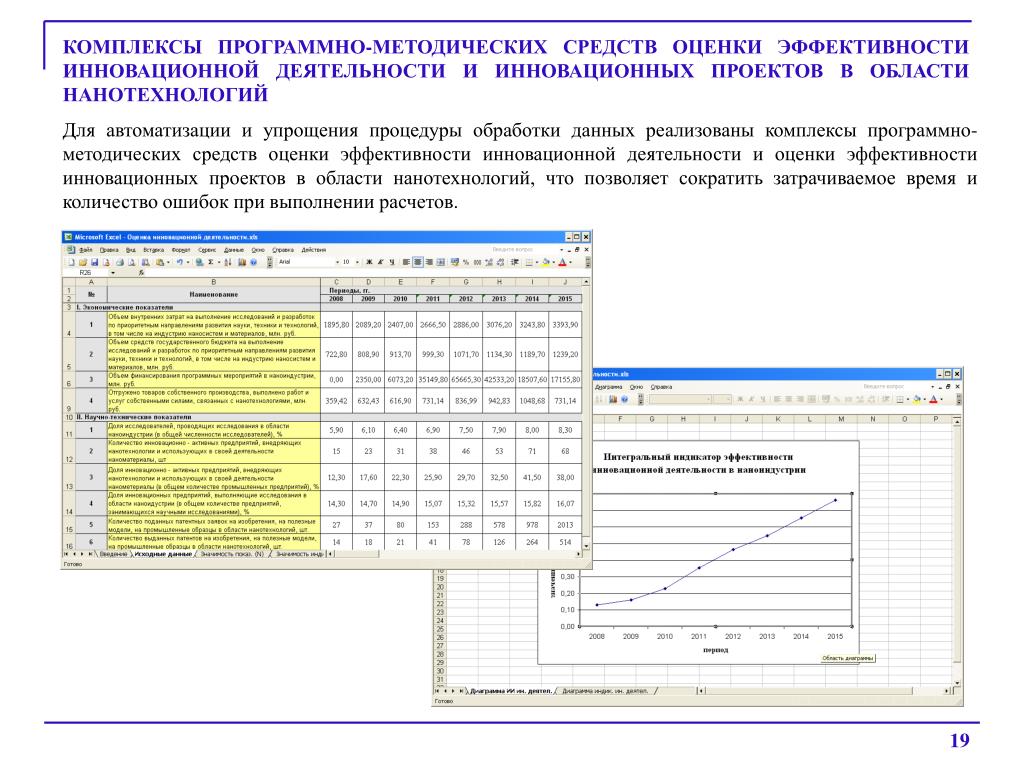This screenshot has height=768, width=1024.
Task: Click the Excel document icon left of Файл
Action: (71, 249)
